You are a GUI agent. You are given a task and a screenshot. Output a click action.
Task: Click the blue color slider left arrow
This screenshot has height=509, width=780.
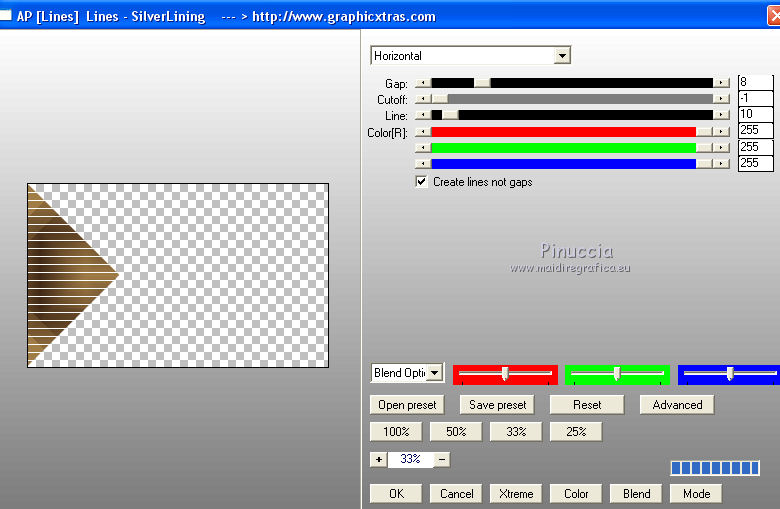(x=423, y=164)
